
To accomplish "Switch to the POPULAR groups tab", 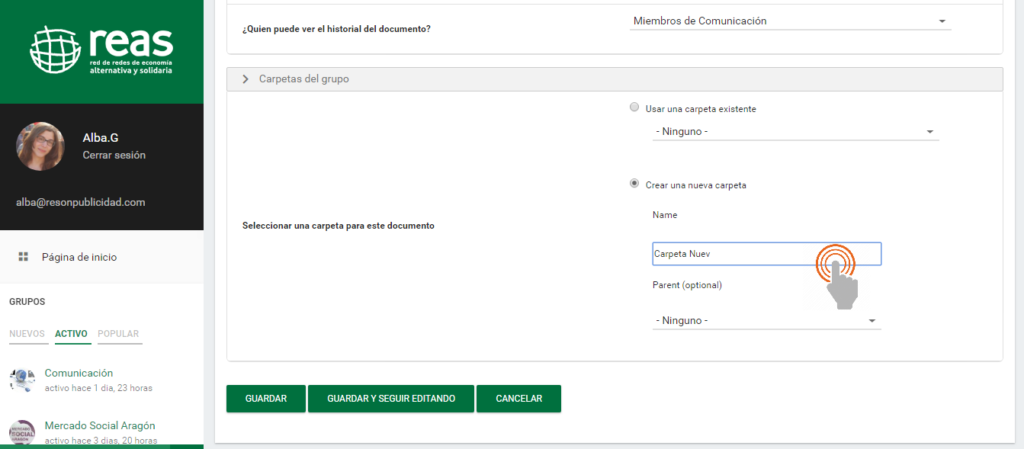I will click(118, 334).
